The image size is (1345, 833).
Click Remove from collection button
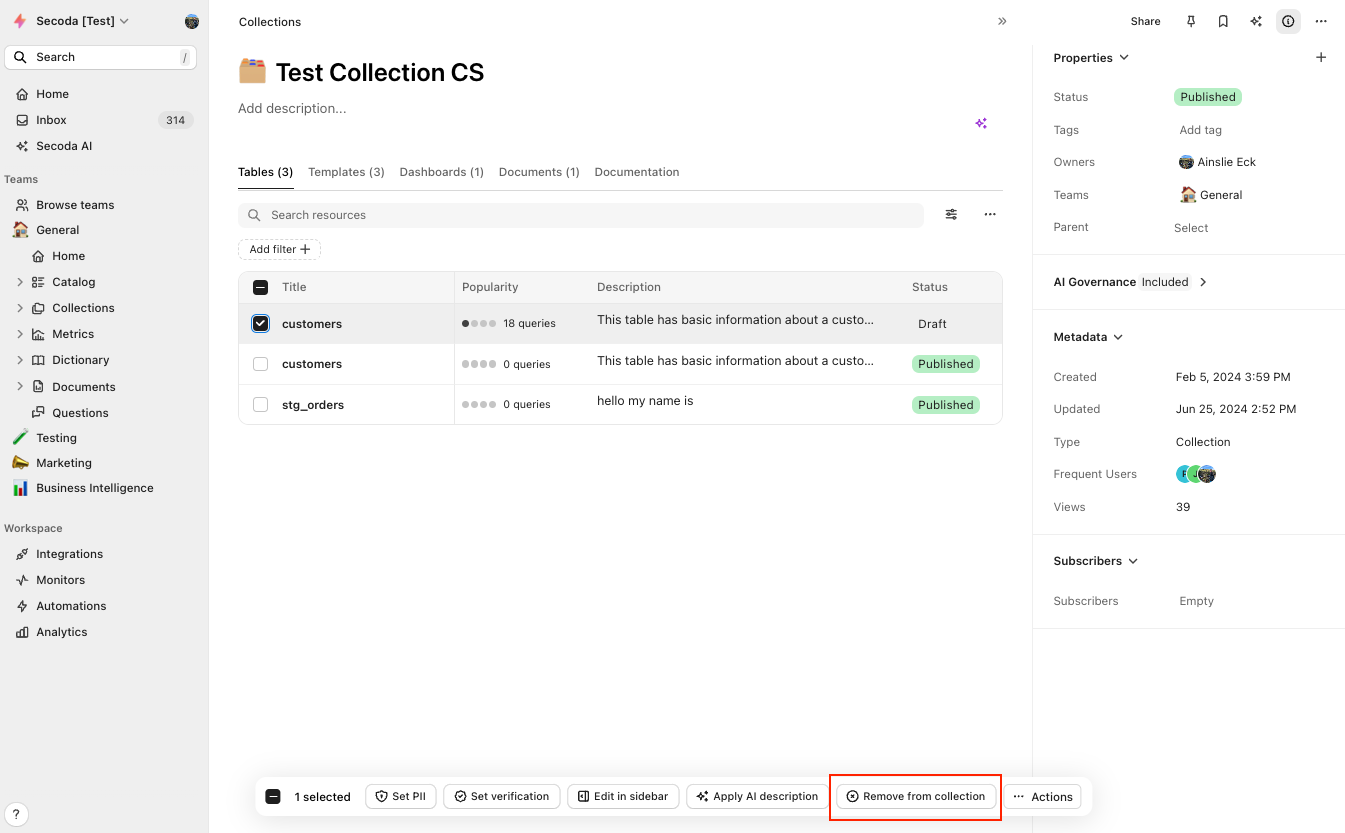[916, 796]
